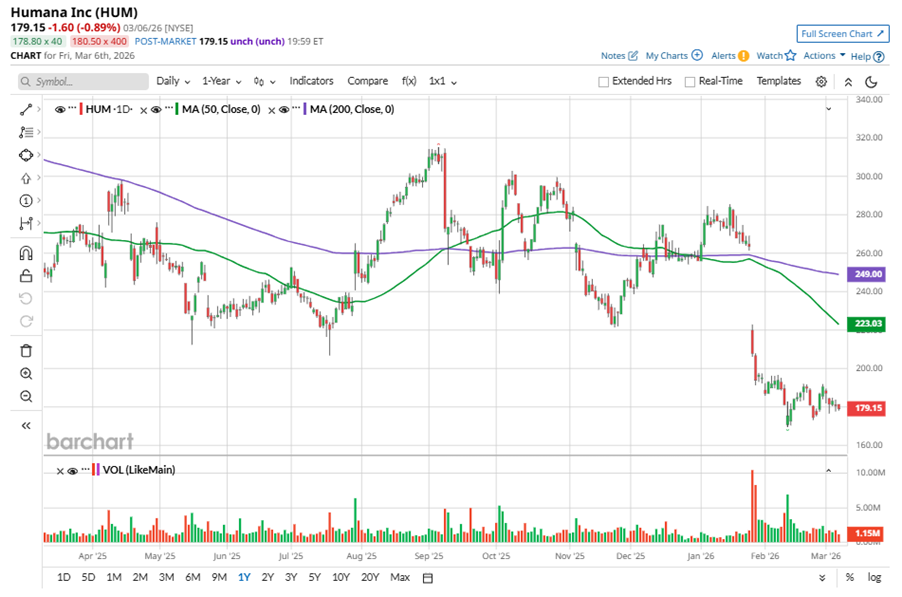Zoom in with the magnifier plus

click(x=26, y=374)
